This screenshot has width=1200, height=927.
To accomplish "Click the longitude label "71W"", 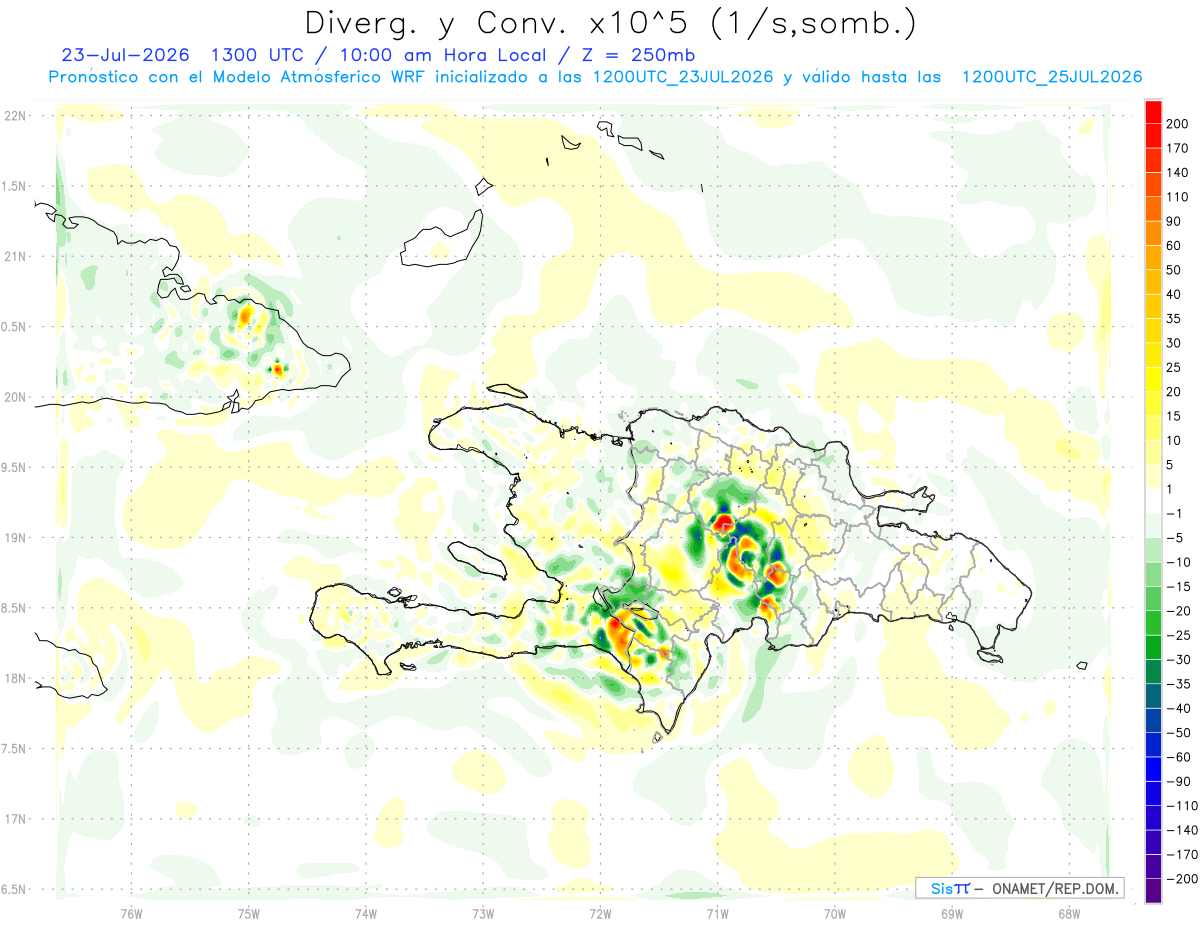I will (717, 914).
